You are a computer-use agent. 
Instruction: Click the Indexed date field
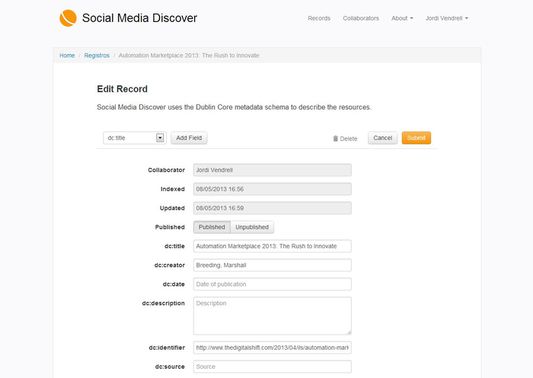tap(272, 189)
